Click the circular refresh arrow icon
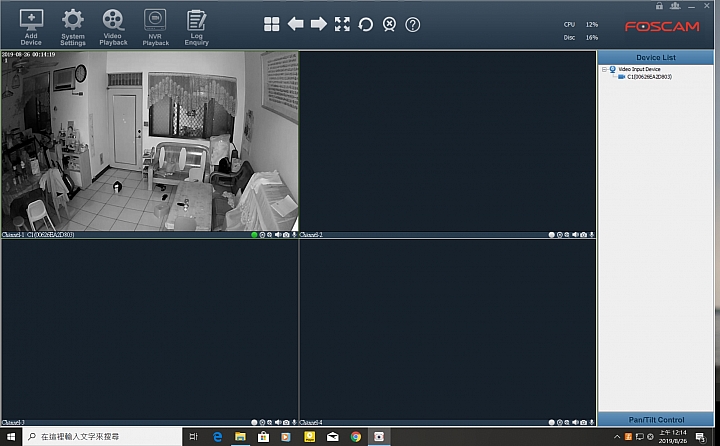Viewport: 720px width, 446px height. (366, 24)
